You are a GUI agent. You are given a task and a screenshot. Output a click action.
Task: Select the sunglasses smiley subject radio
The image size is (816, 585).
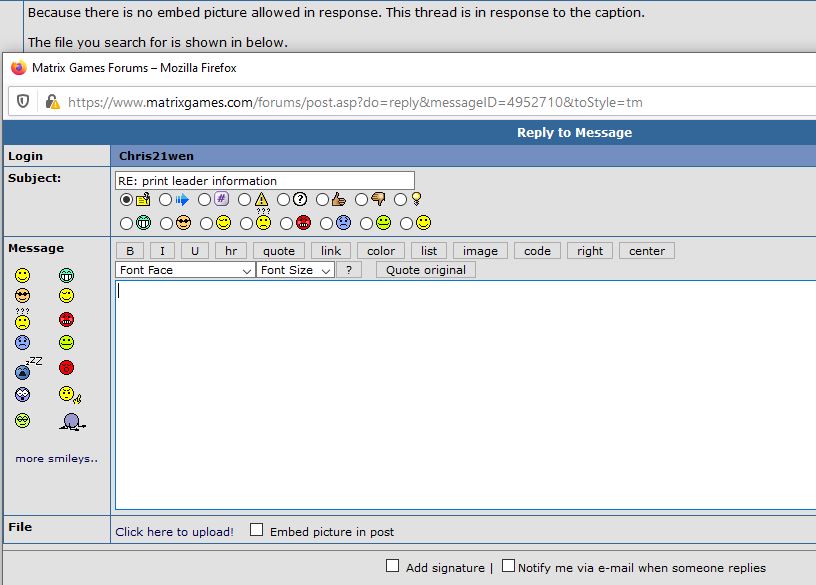click(x=166, y=223)
